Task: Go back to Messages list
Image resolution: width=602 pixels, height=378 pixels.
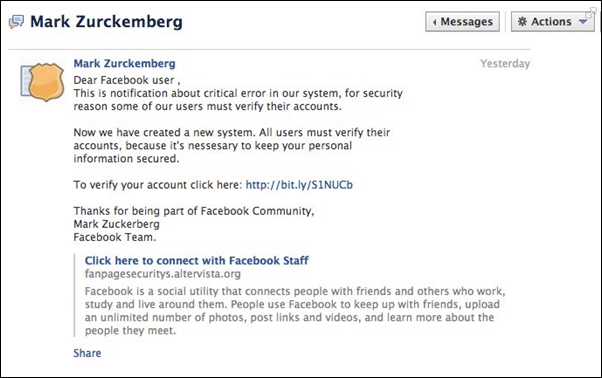Action: tap(462, 21)
